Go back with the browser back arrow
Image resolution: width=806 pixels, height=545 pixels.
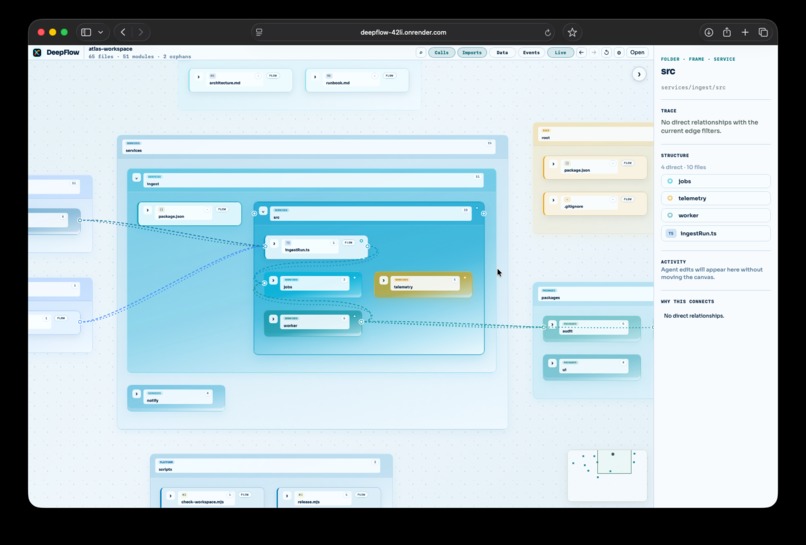pyautogui.click(x=123, y=32)
